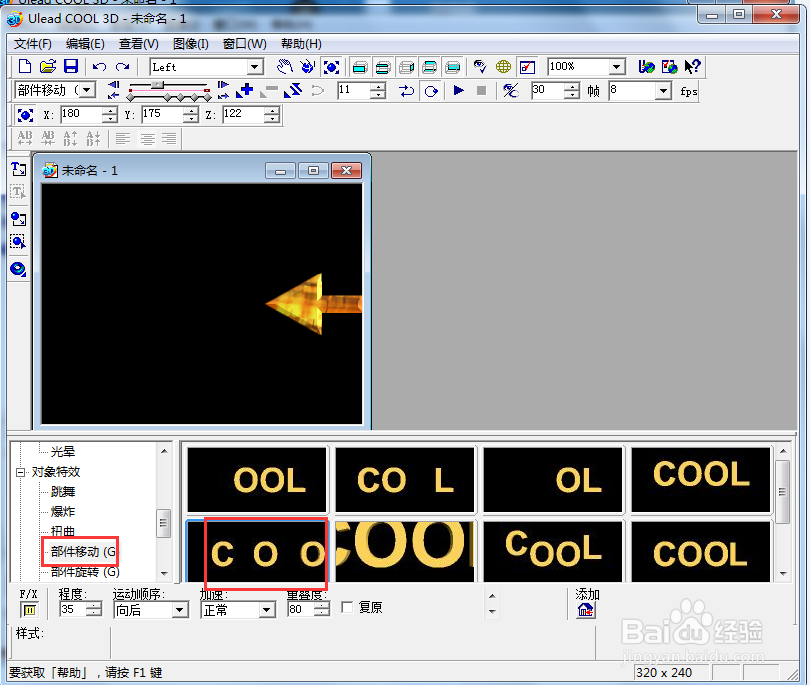This screenshot has height=685, width=810.
Task: Click the blue torus geometric object tool
Action: click(19, 269)
